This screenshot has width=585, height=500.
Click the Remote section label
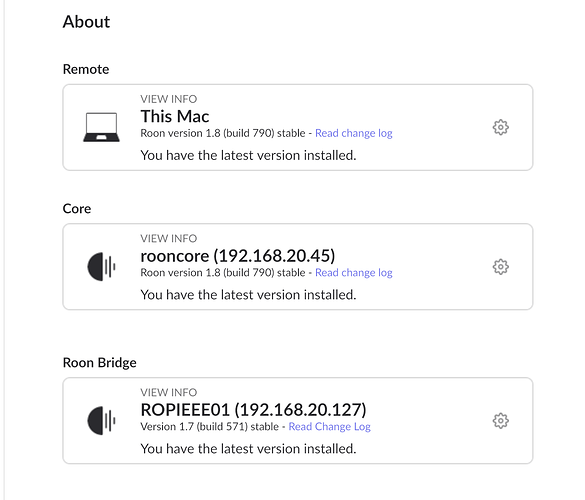coord(86,69)
